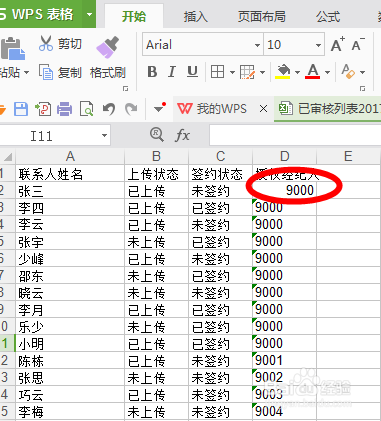The image size is (381, 421).
Task: Select column D header
Action: [x=284, y=156]
